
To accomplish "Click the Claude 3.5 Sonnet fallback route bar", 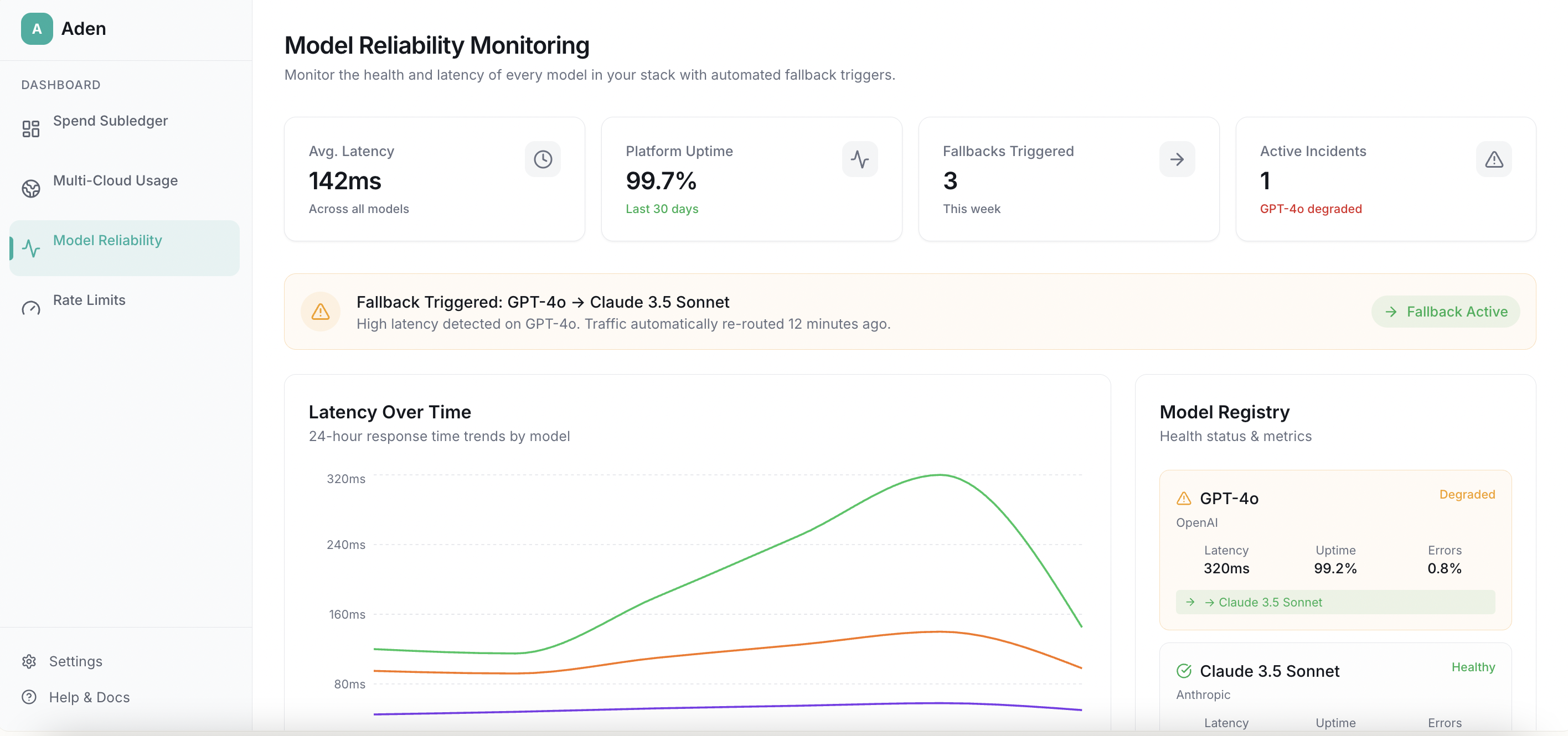I will coord(1335,602).
